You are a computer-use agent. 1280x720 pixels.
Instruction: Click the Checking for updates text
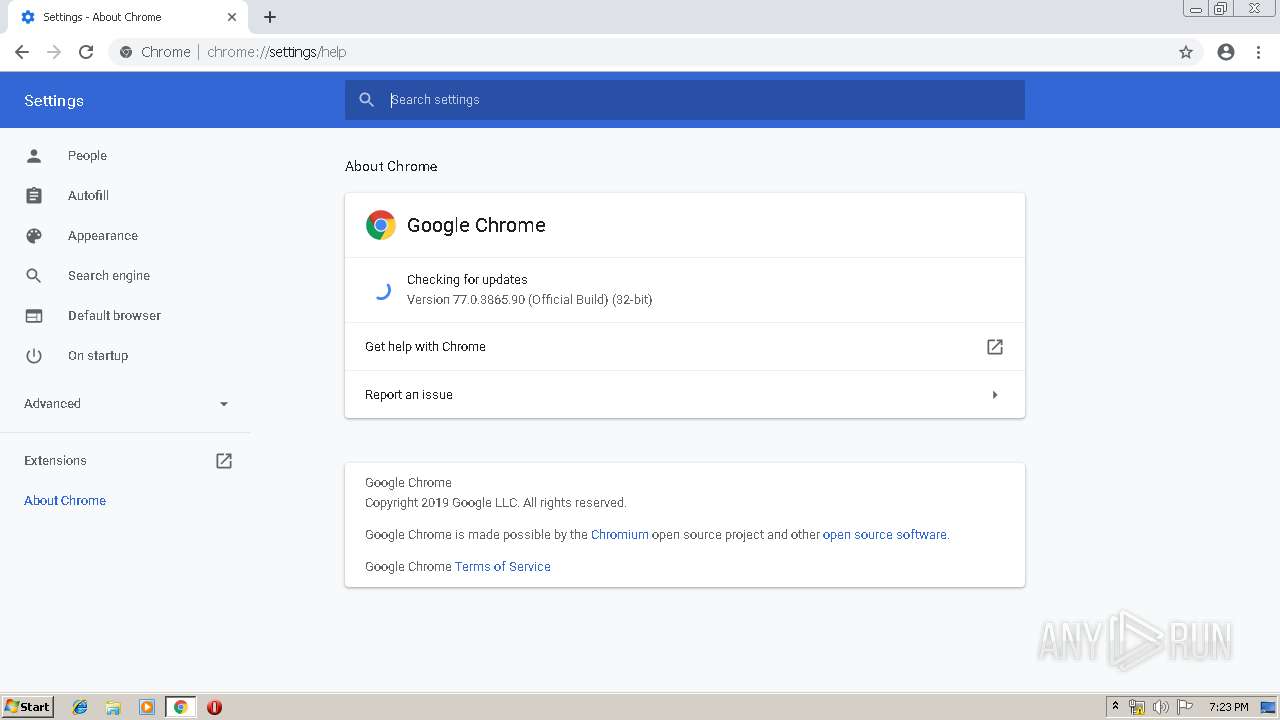click(x=467, y=280)
